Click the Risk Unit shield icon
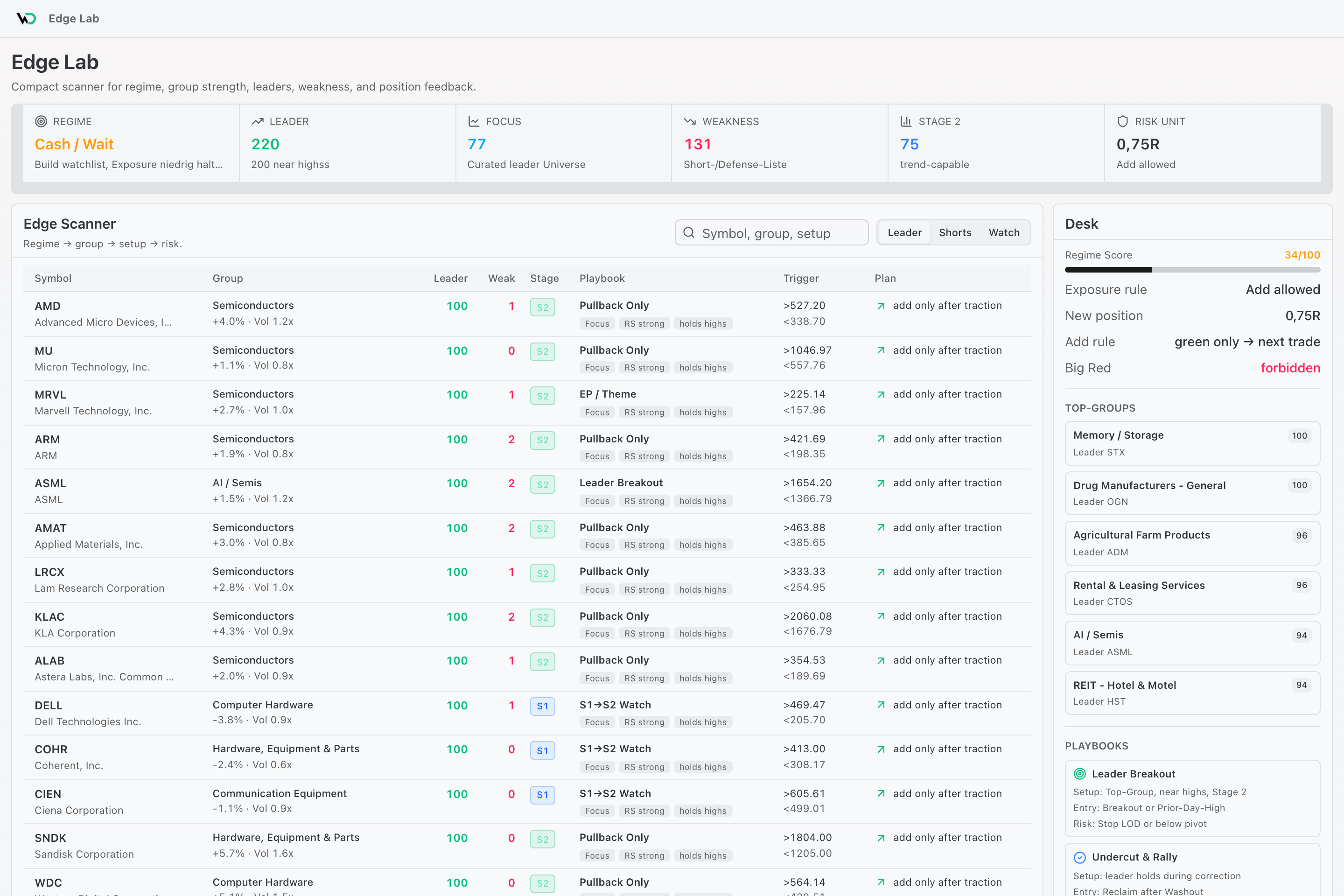1344x896 pixels. pos(1122,121)
